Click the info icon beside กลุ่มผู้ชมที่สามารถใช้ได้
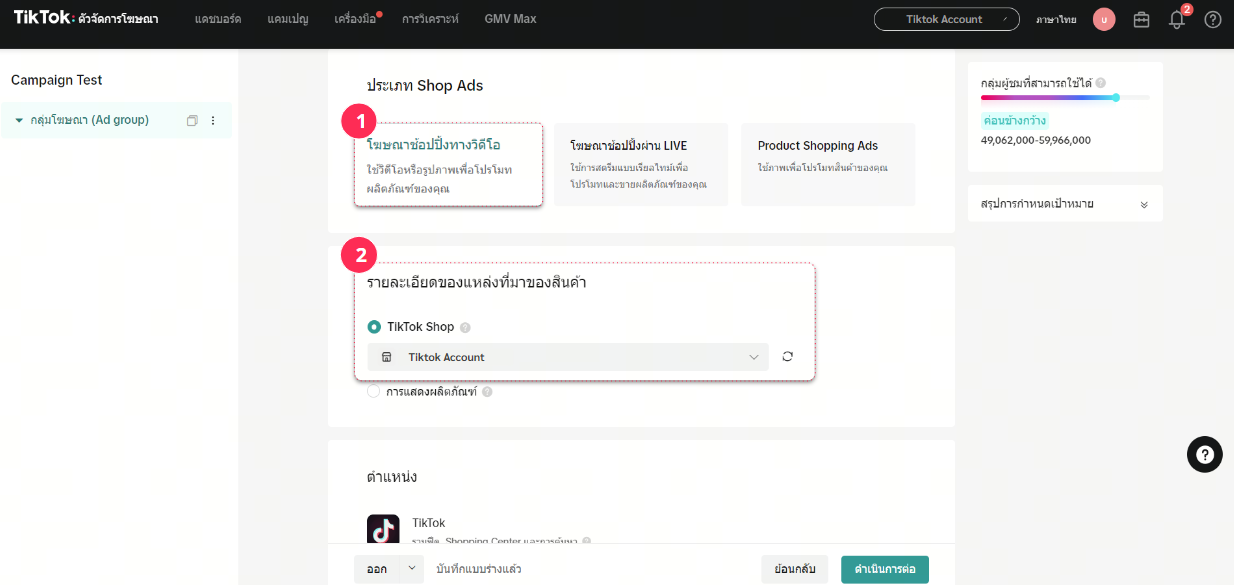1234x585 pixels. point(1100,84)
